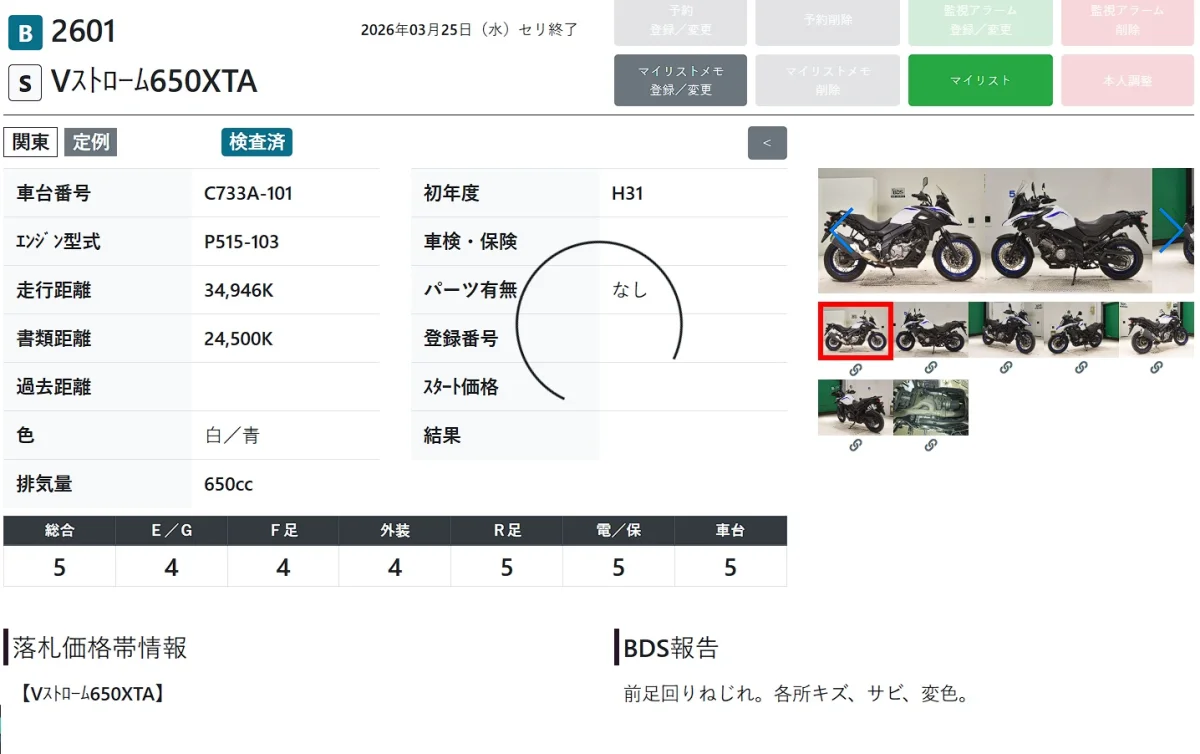
Task: Select the underside photo thumbnail
Action: (x=930, y=407)
